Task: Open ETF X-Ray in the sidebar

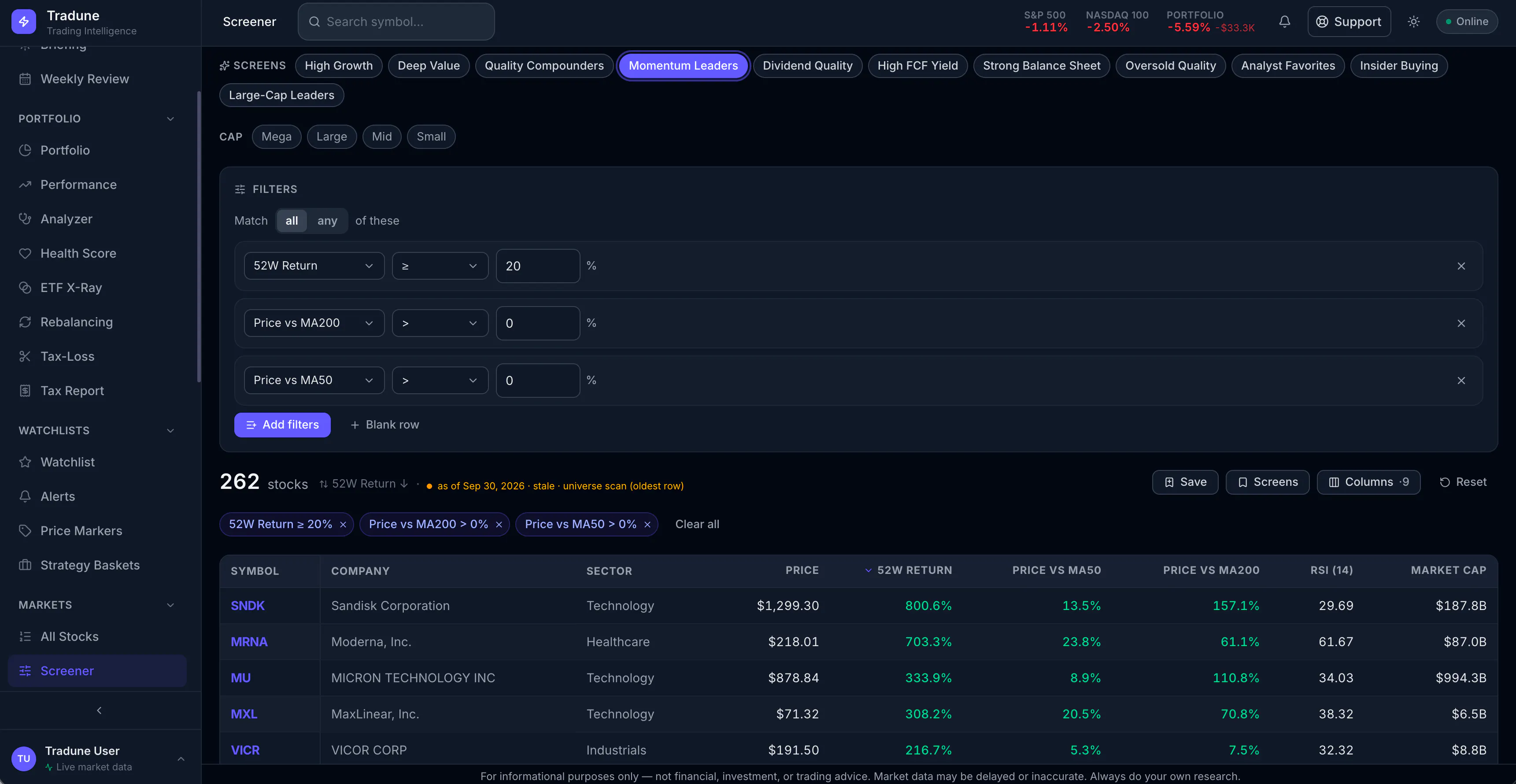Action: 97,288
